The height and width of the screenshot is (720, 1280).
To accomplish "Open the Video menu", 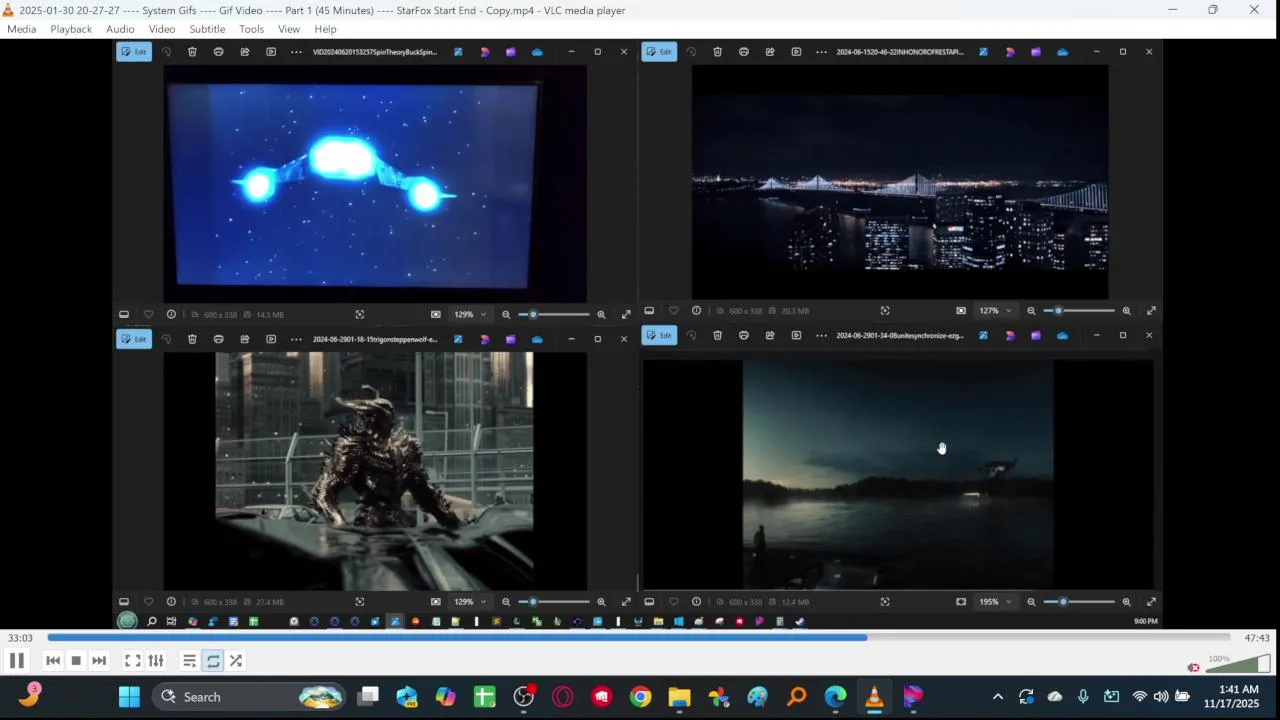I will click(x=162, y=29).
